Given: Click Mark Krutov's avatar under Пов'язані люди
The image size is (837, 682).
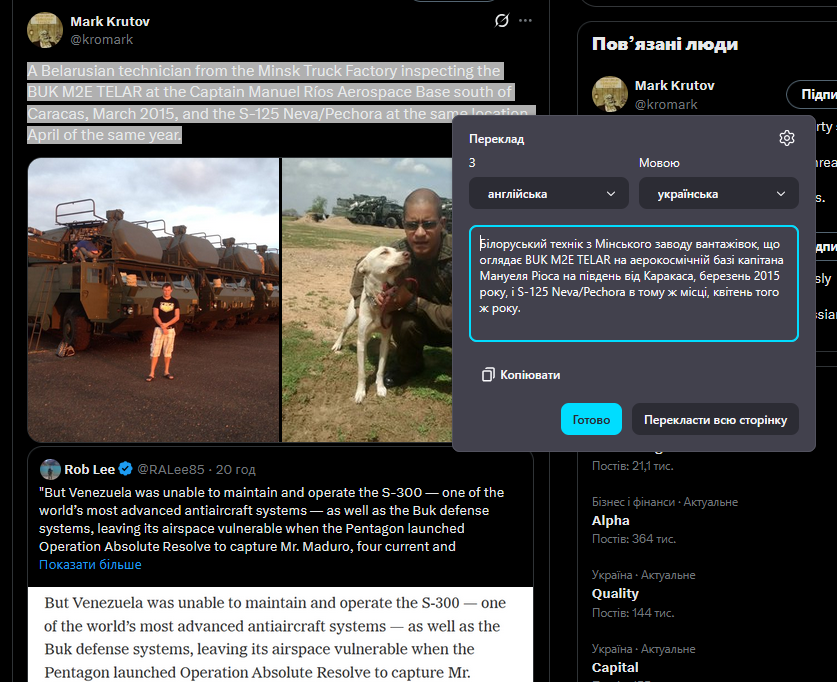Looking at the screenshot, I should [610, 94].
